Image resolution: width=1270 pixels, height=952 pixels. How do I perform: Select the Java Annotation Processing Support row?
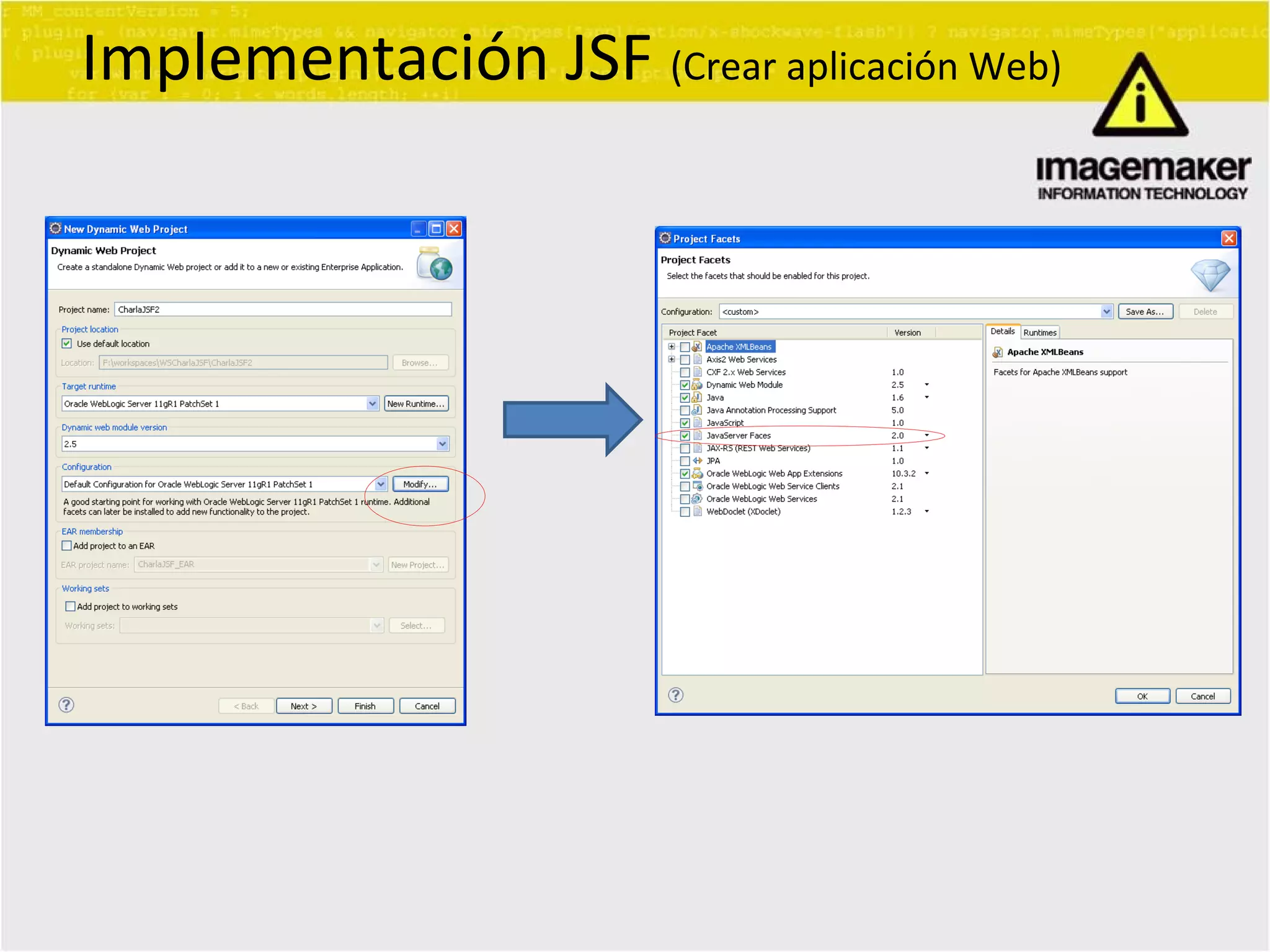pos(771,410)
